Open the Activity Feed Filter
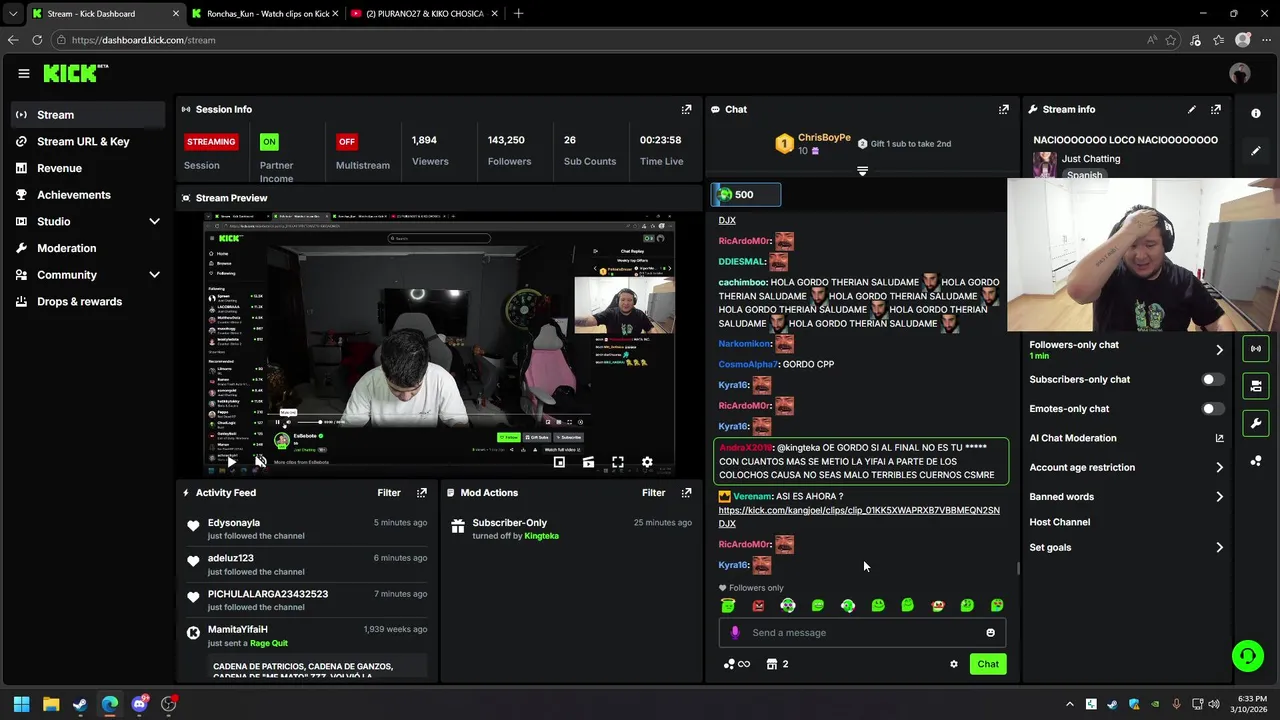 tap(389, 492)
